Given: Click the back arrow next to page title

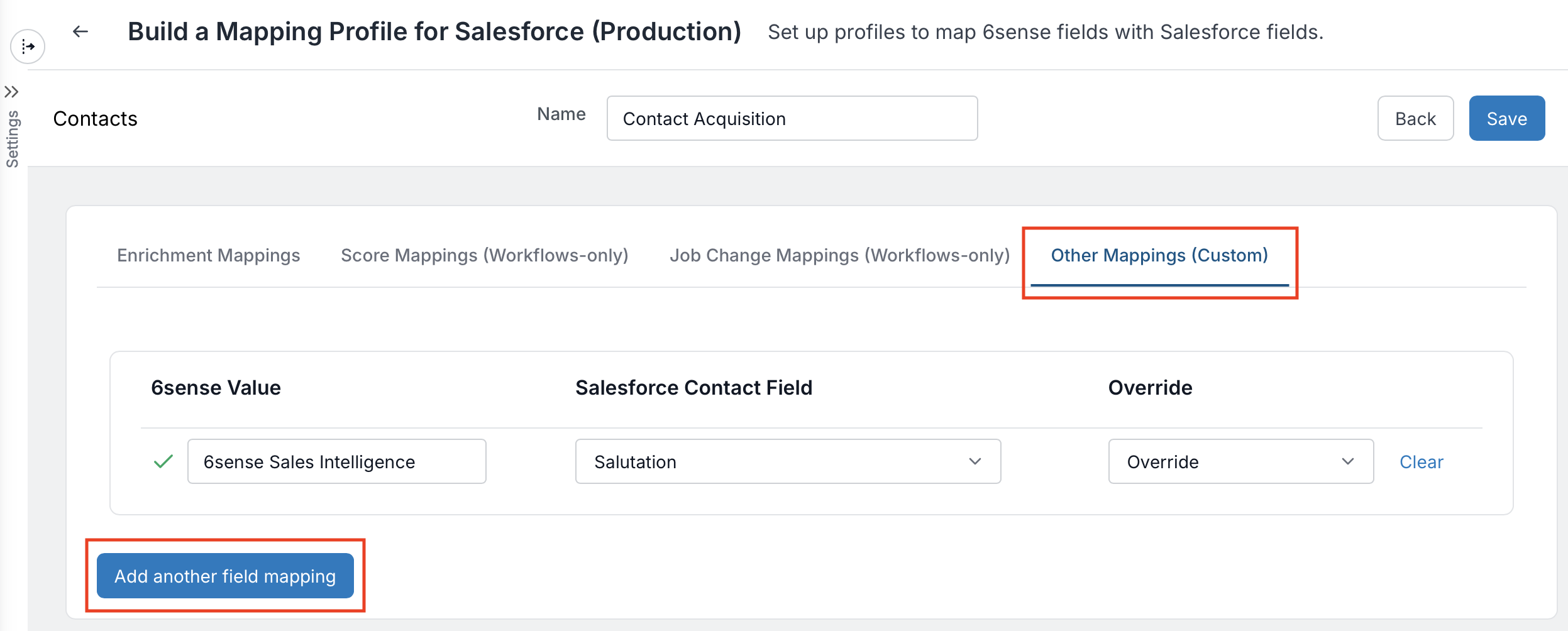Looking at the screenshot, I should [80, 31].
